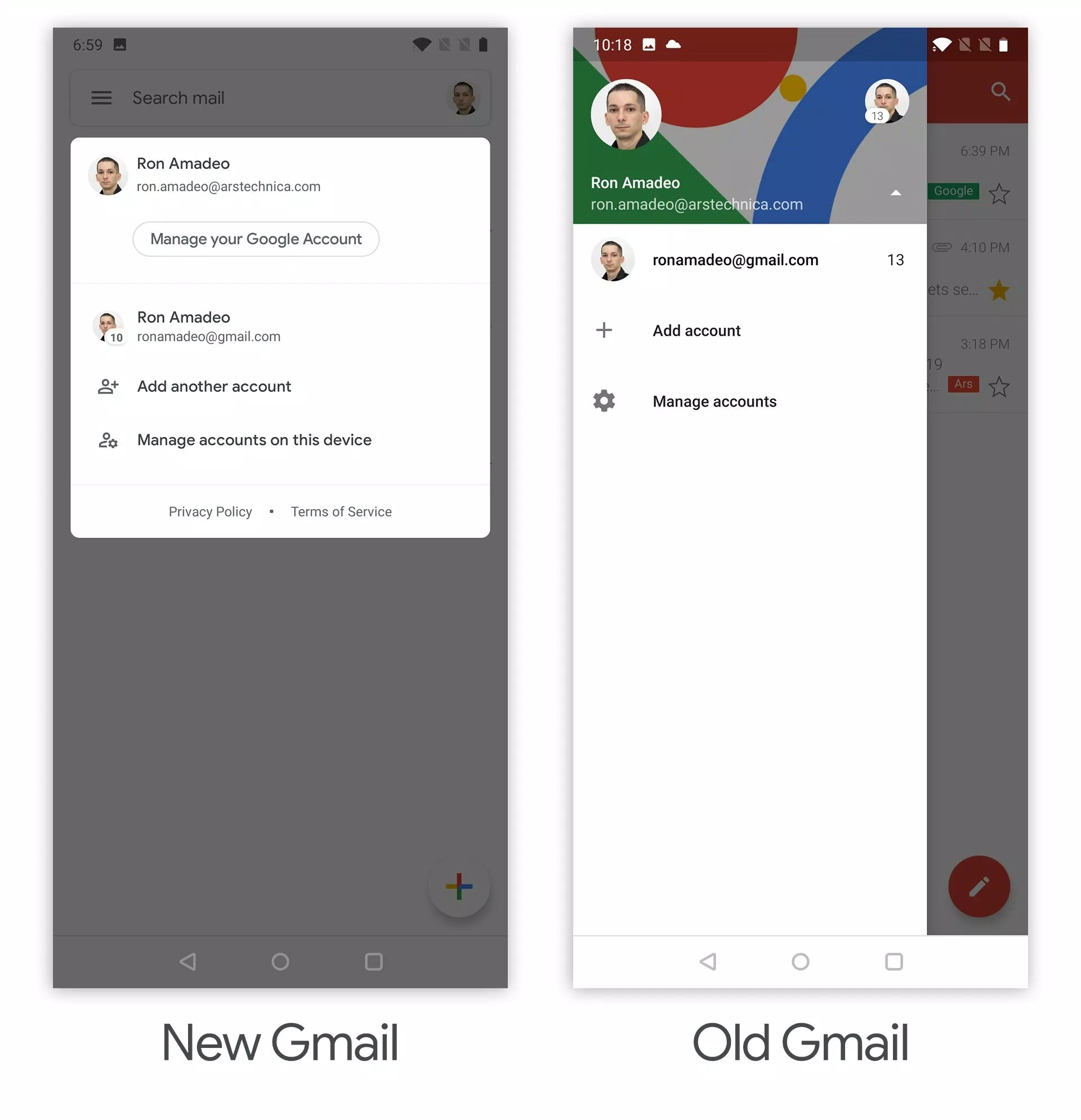Screen dimensions: 1081x1120
Task: Click the add account plus icon in Old Gmail
Action: click(x=604, y=330)
